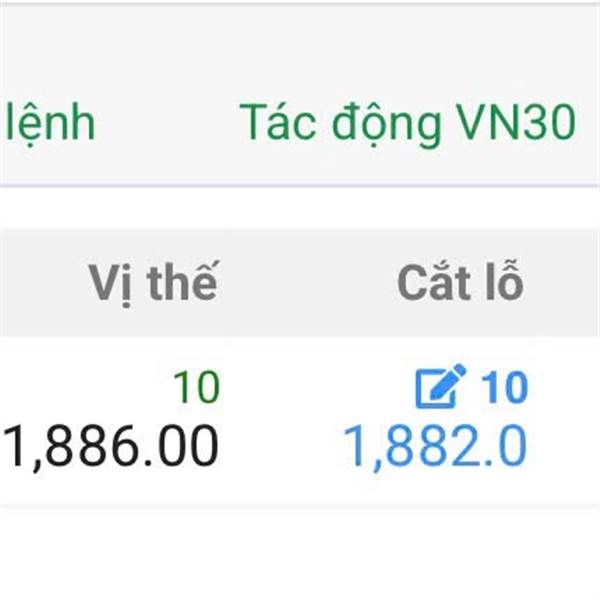
Task: Click the Cắt lỗ header label
Action: click(x=460, y=282)
